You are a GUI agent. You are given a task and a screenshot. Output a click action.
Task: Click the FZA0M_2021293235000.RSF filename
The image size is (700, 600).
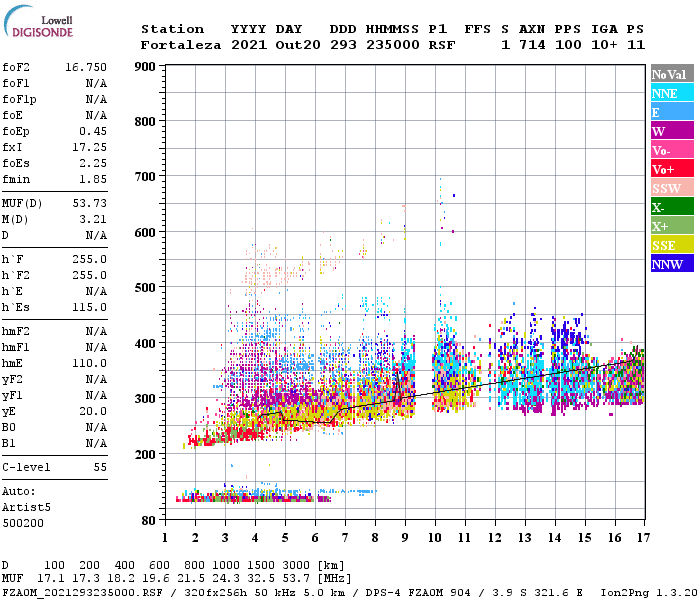(82, 593)
